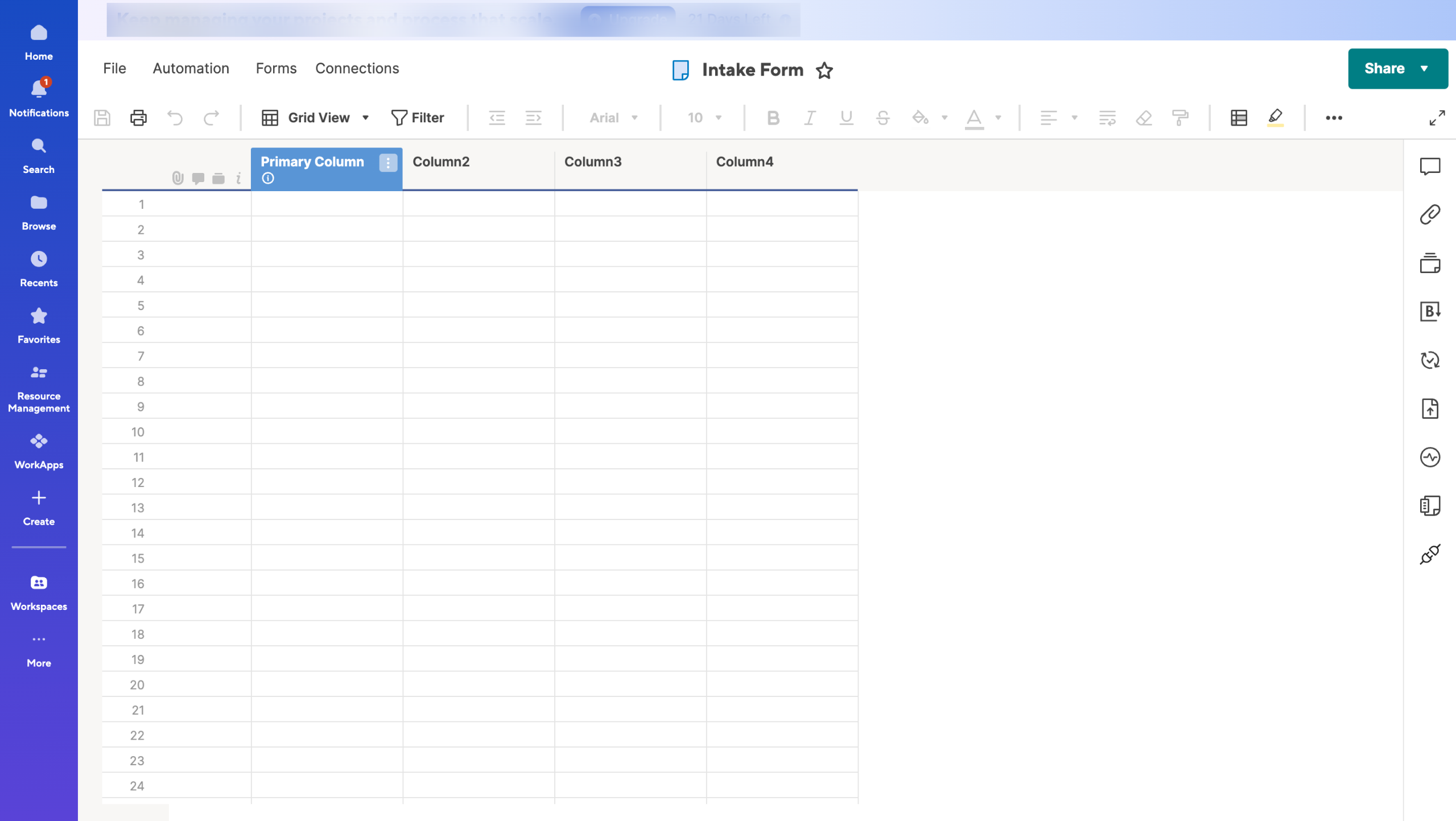Click the Share button
The image size is (1456, 821).
click(x=1384, y=68)
